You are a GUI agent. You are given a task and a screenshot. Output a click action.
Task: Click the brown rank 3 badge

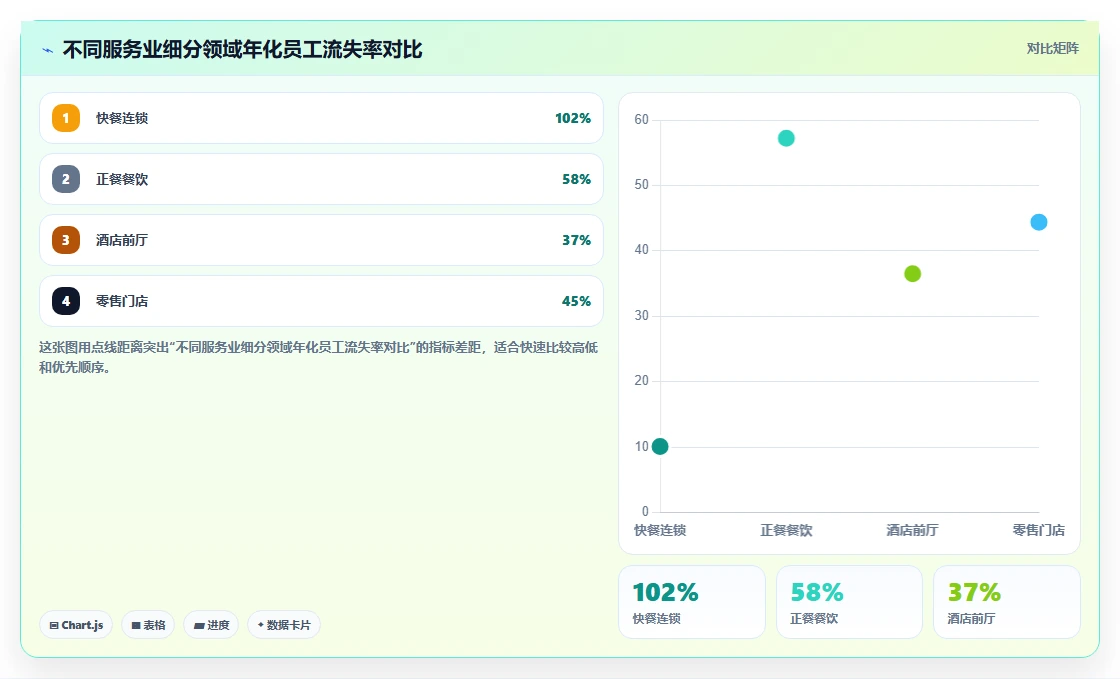[66, 240]
